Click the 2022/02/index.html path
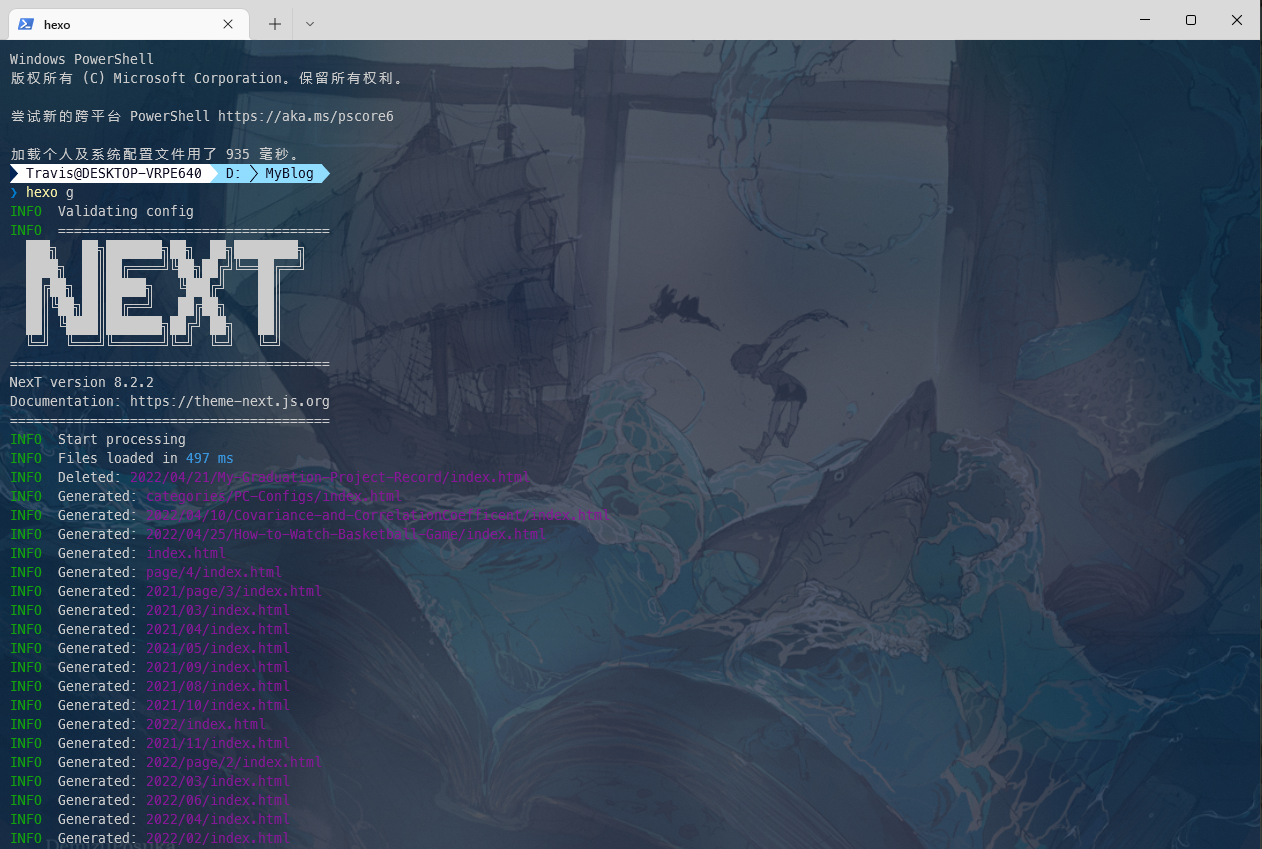The width and height of the screenshot is (1262, 849). point(218,838)
